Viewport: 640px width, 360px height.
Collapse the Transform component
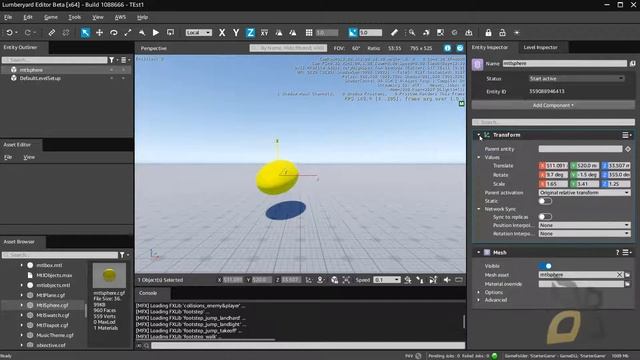478,135
